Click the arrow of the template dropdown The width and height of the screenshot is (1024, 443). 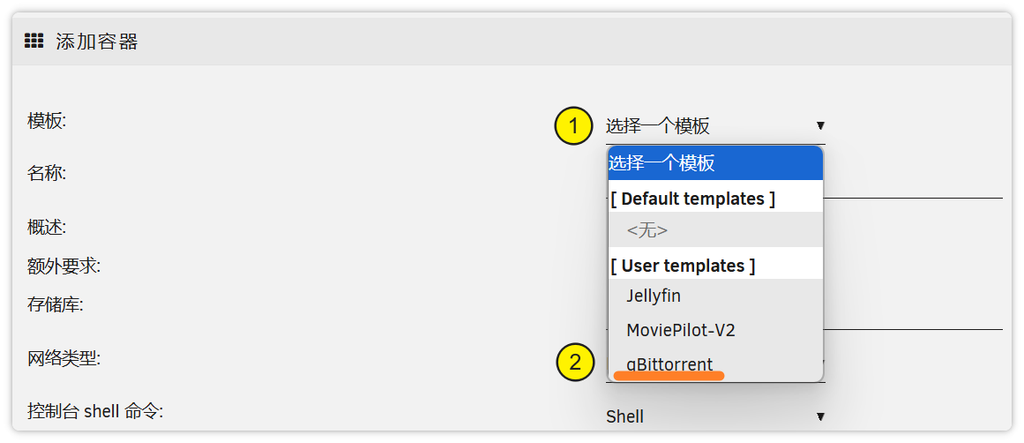[x=820, y=126]
